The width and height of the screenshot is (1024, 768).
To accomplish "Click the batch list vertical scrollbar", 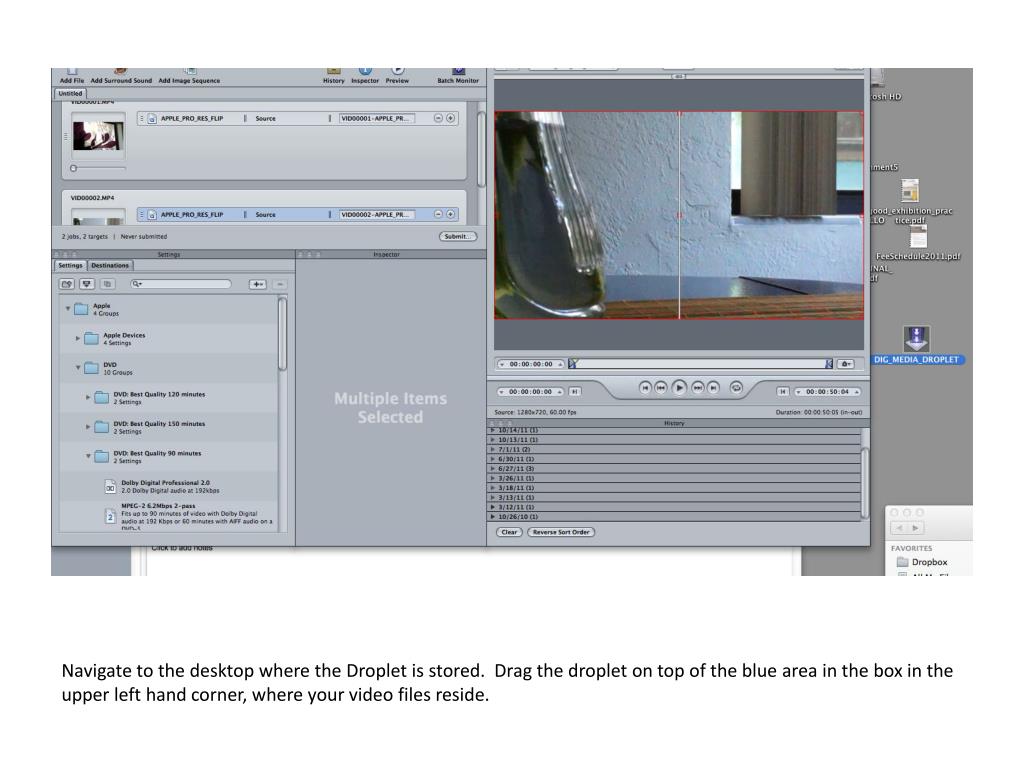I will pos(481,149).
